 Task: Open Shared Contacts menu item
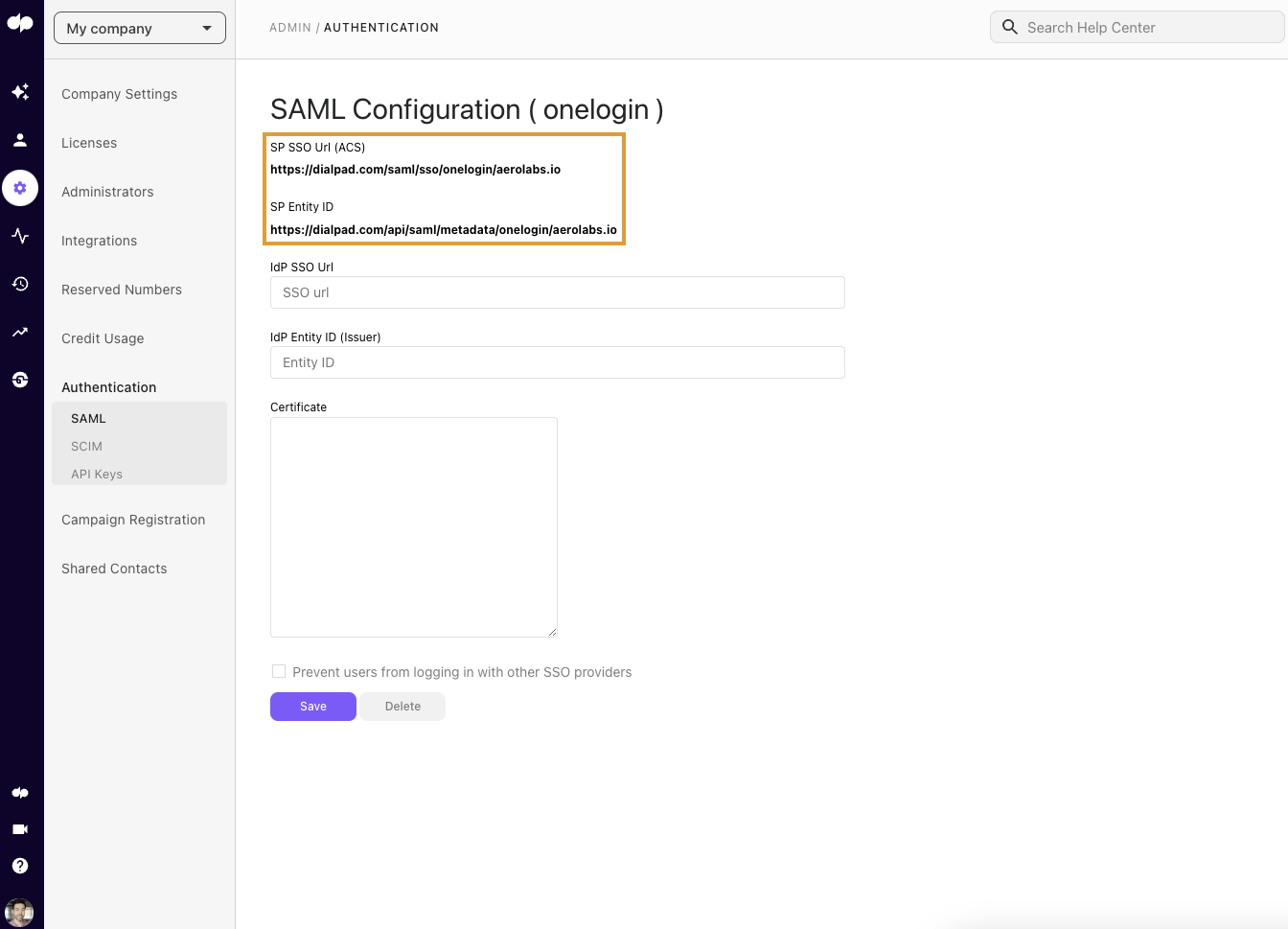[114, 569]
